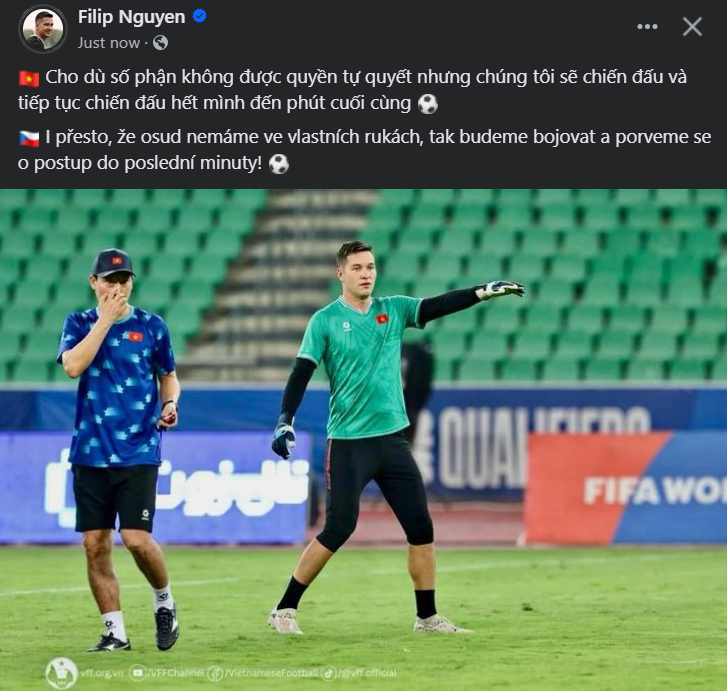Click the Vietnam flag emoji

tap(29, 78)
